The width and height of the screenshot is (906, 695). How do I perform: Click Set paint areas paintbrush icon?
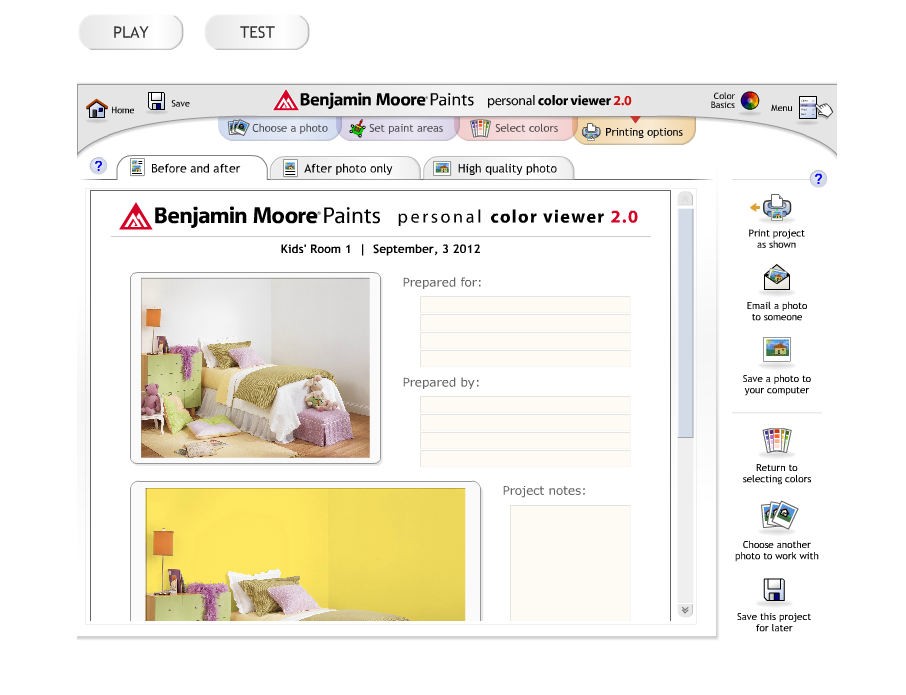click(358, 128)
